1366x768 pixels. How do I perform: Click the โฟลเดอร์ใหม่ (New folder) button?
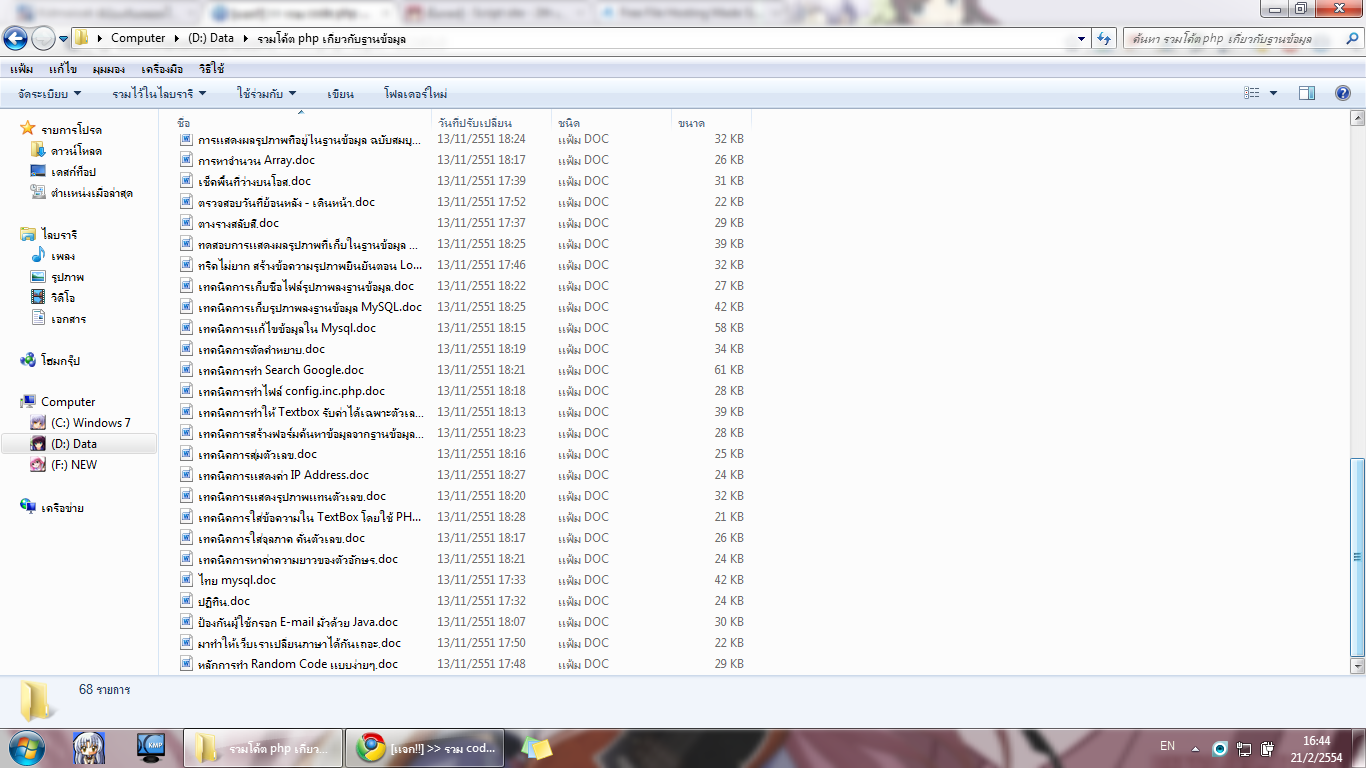pyautogui.click(x=415, y=93)
